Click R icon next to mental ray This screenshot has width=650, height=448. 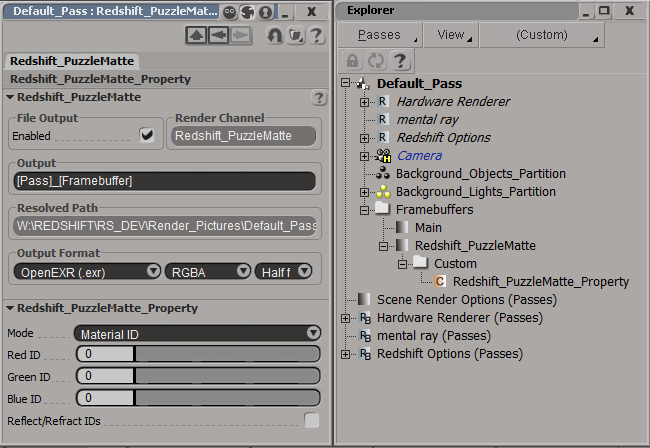coord(383,119)
